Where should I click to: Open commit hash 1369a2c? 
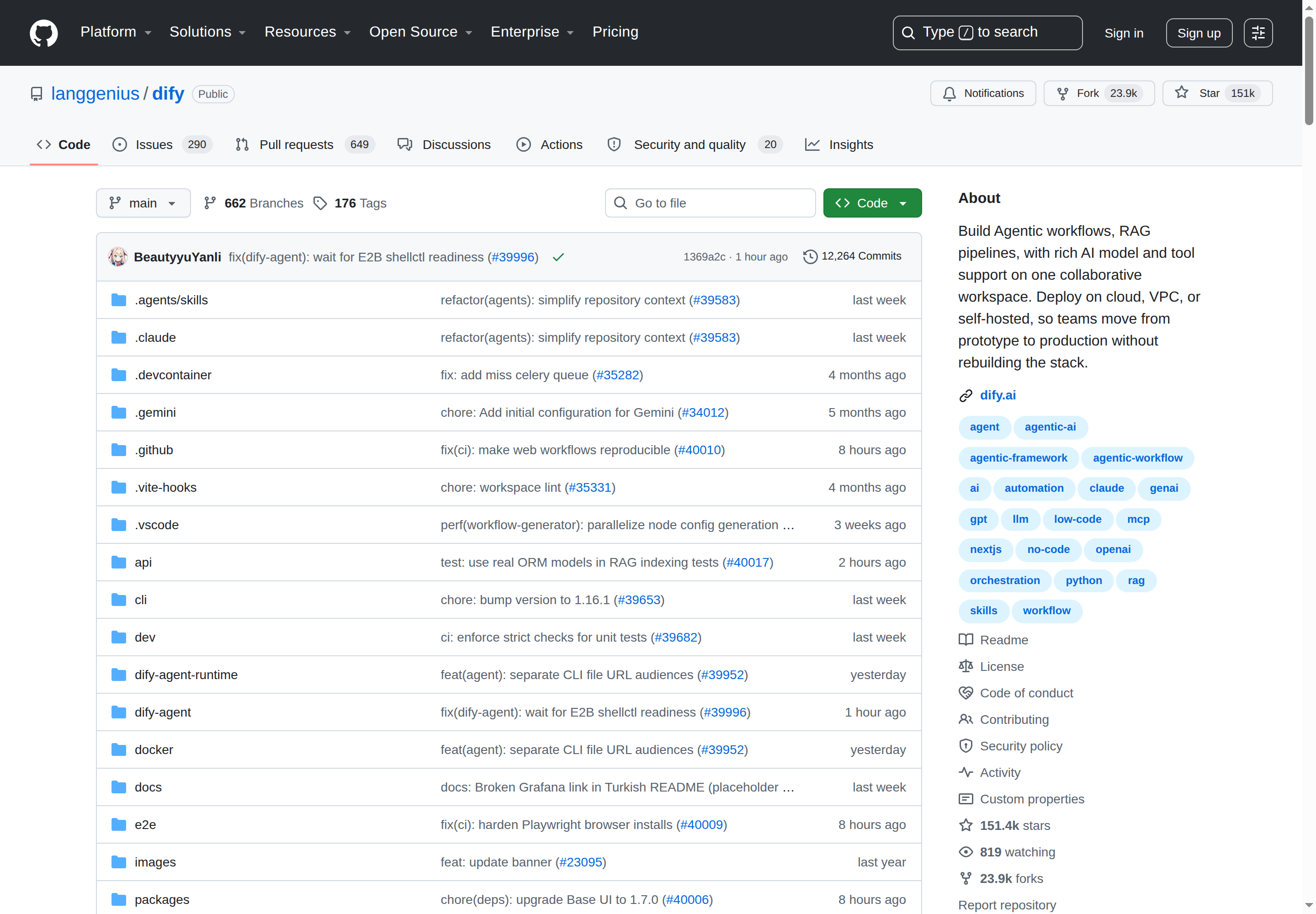click(x=704, y=257)
